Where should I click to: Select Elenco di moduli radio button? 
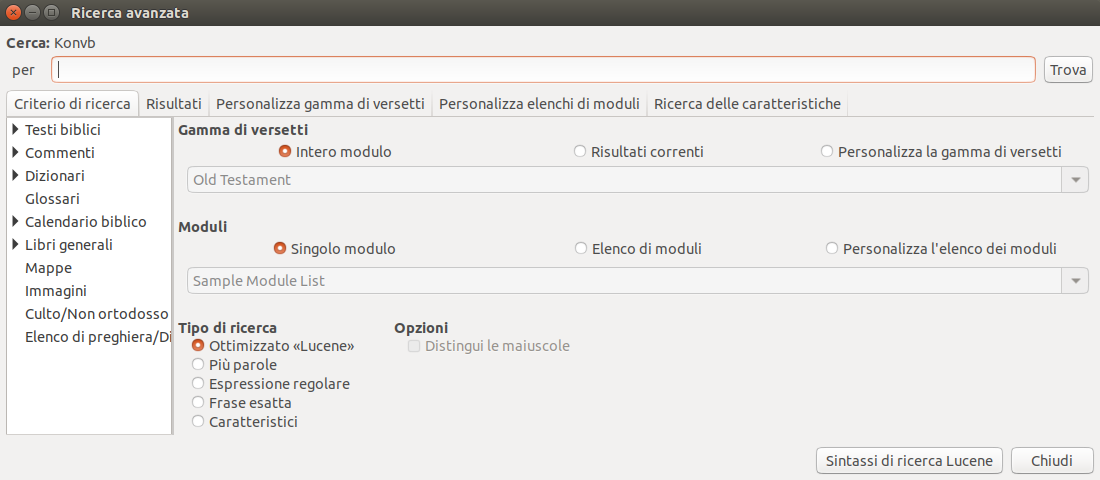(x=580, y=248)
